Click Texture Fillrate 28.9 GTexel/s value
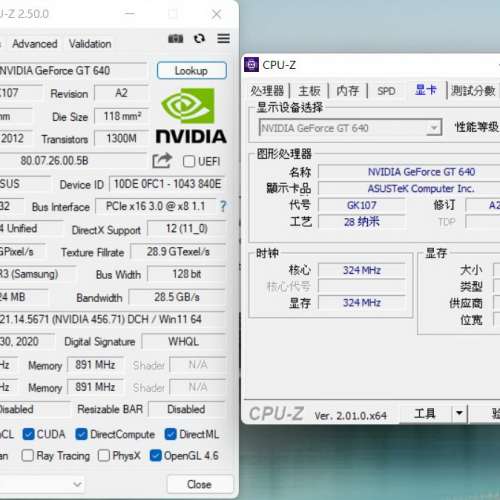 [178, 252]
